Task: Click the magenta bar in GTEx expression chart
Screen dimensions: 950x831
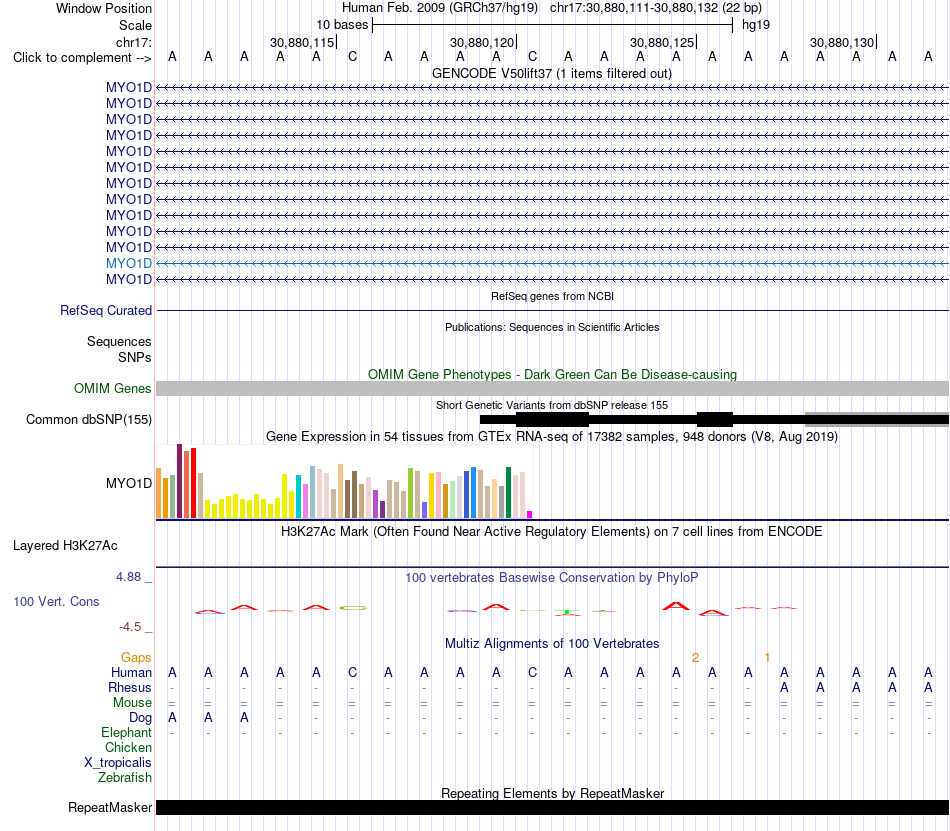Action: tap(530, 515)
